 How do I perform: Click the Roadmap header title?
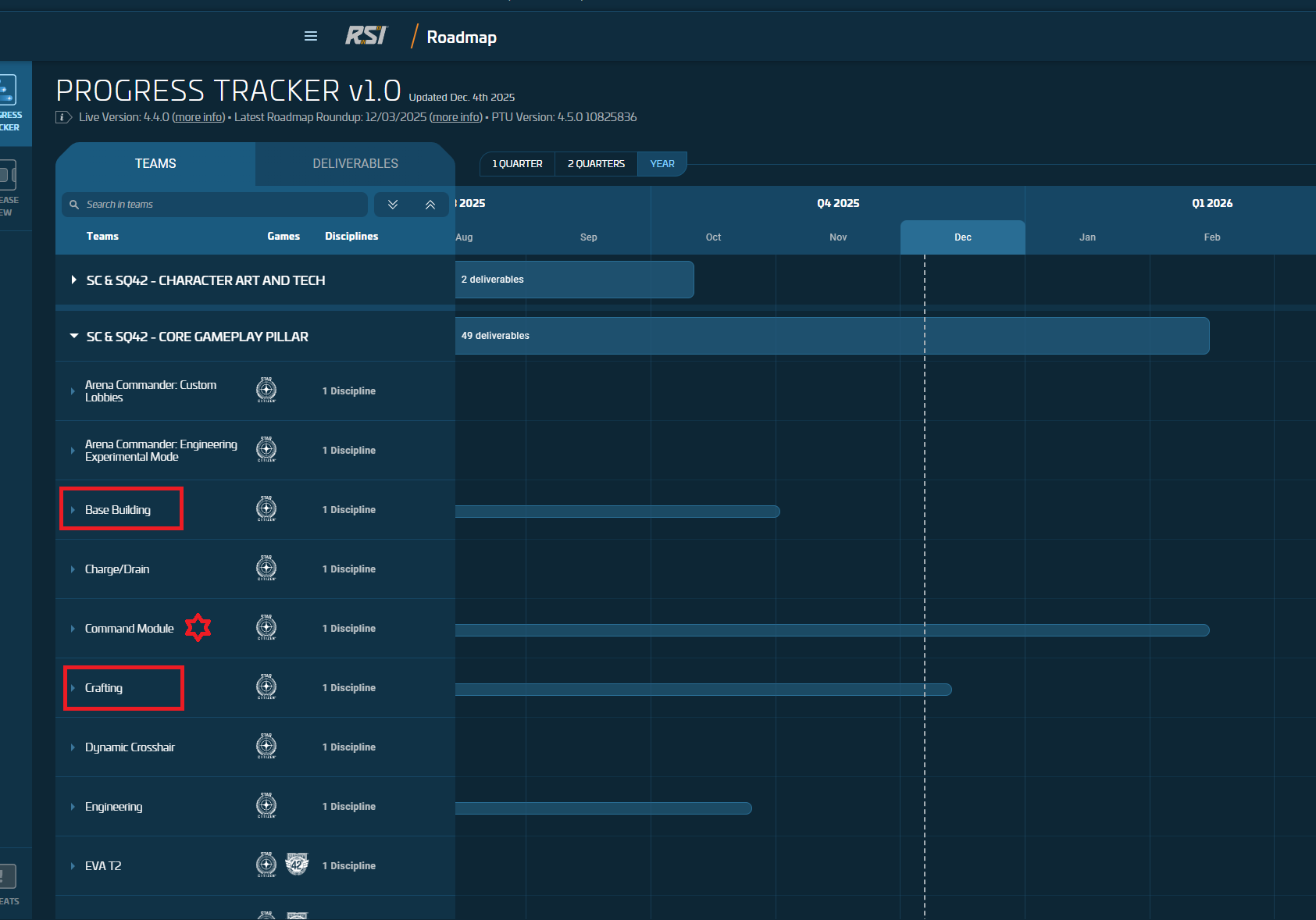pyautogui.click(x=462, y=37)
